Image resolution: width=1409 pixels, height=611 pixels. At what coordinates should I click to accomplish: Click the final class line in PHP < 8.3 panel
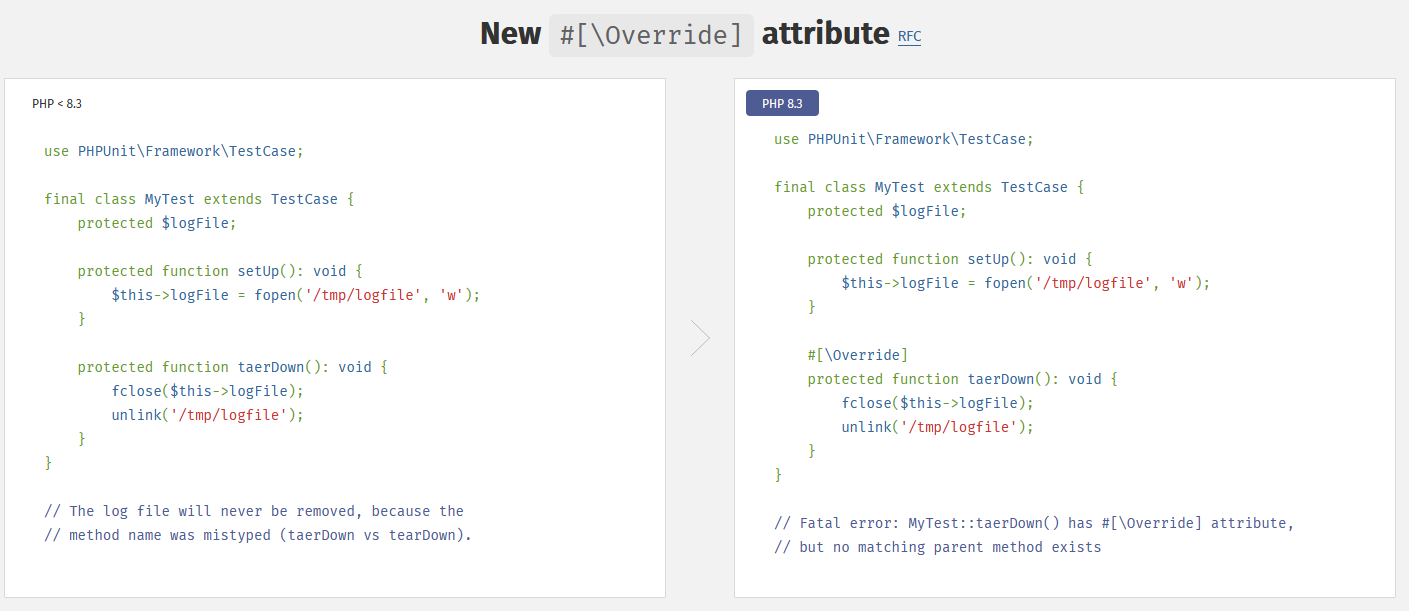click(x=199, y=199)
